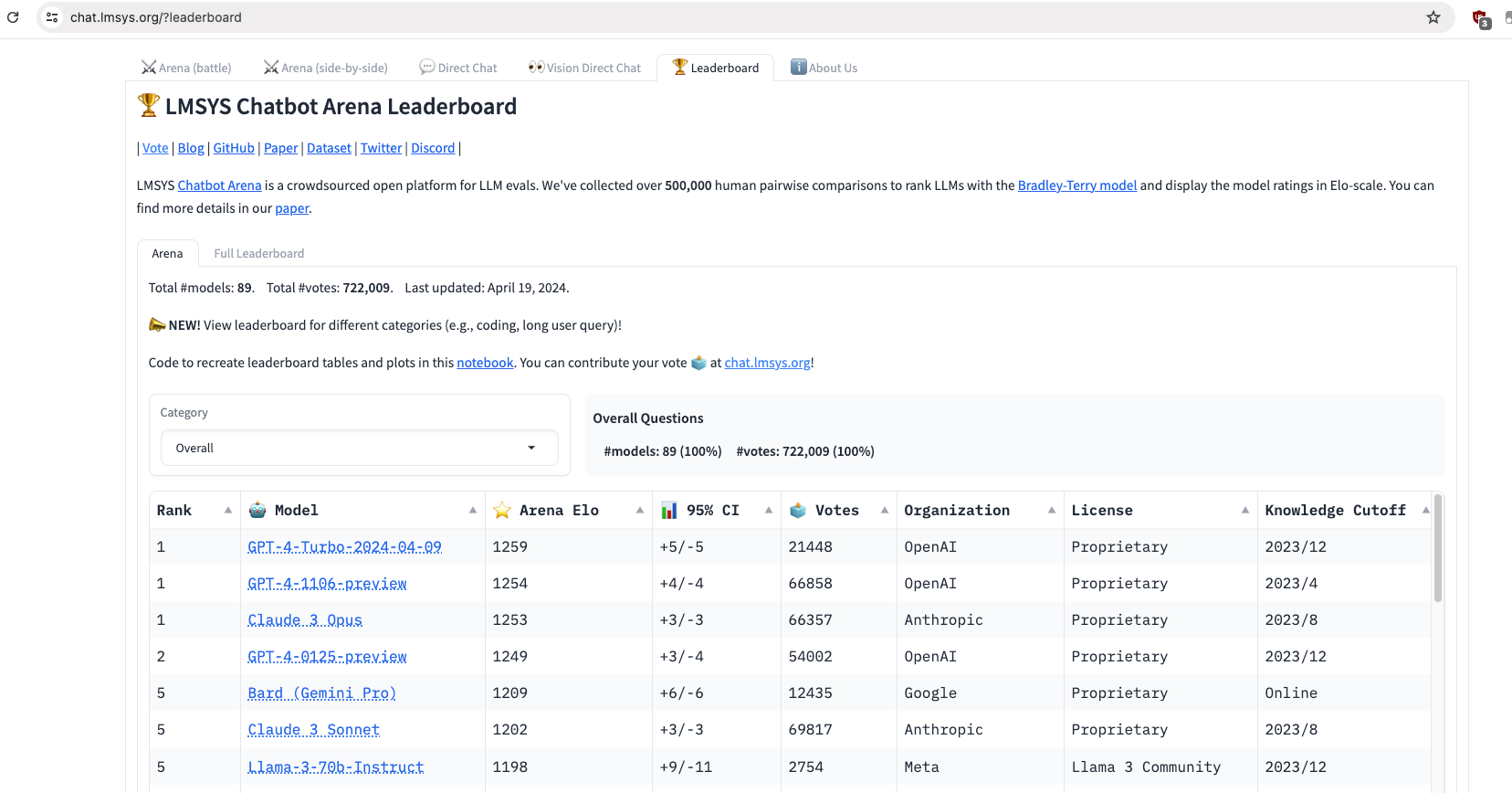The width and height of the screenshot is (1512, 793).
Task: Sort by Model column arrow
Action: (473, 510)
